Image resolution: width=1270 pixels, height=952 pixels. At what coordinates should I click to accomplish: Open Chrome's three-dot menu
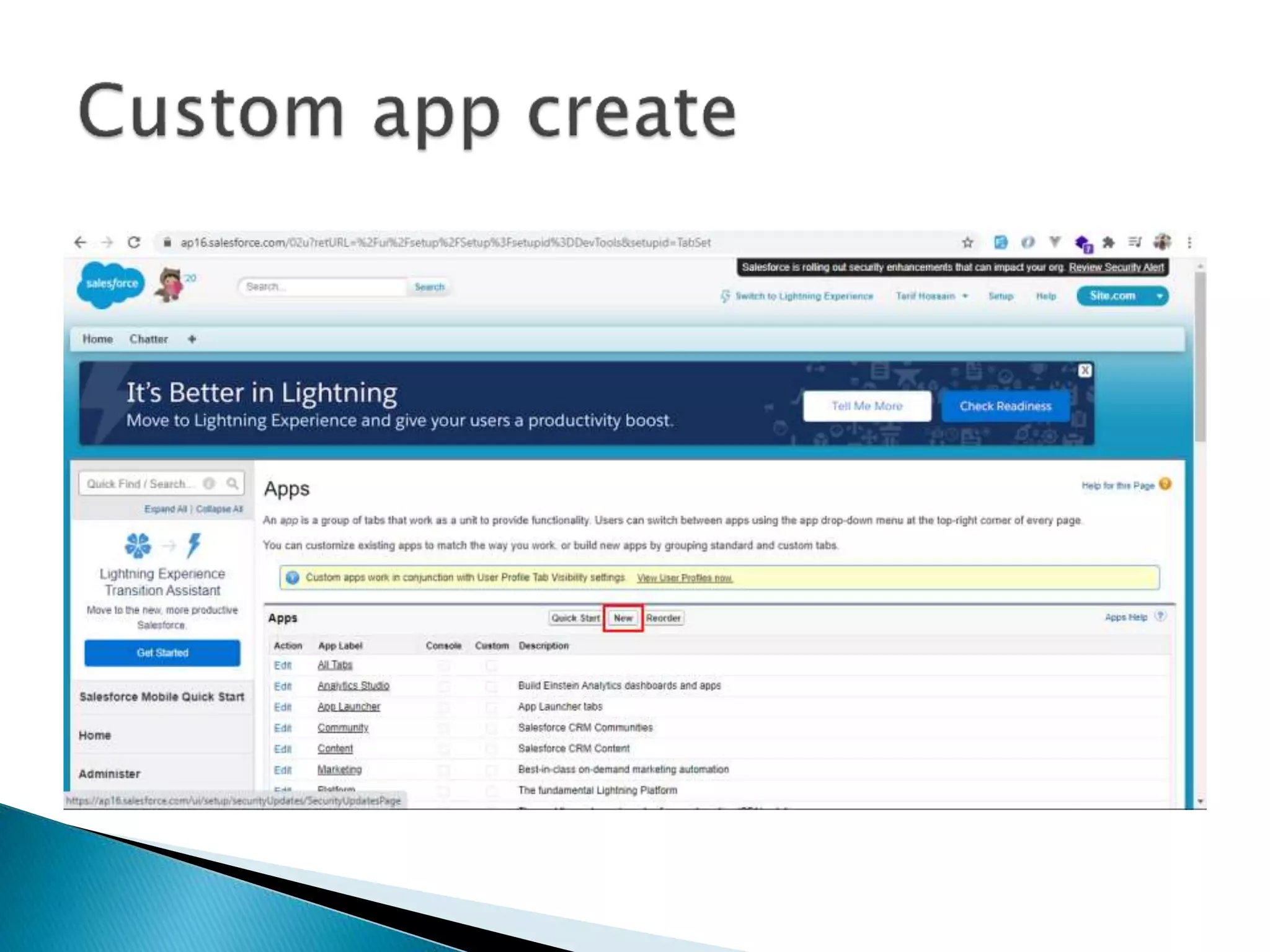[1189, 242]
